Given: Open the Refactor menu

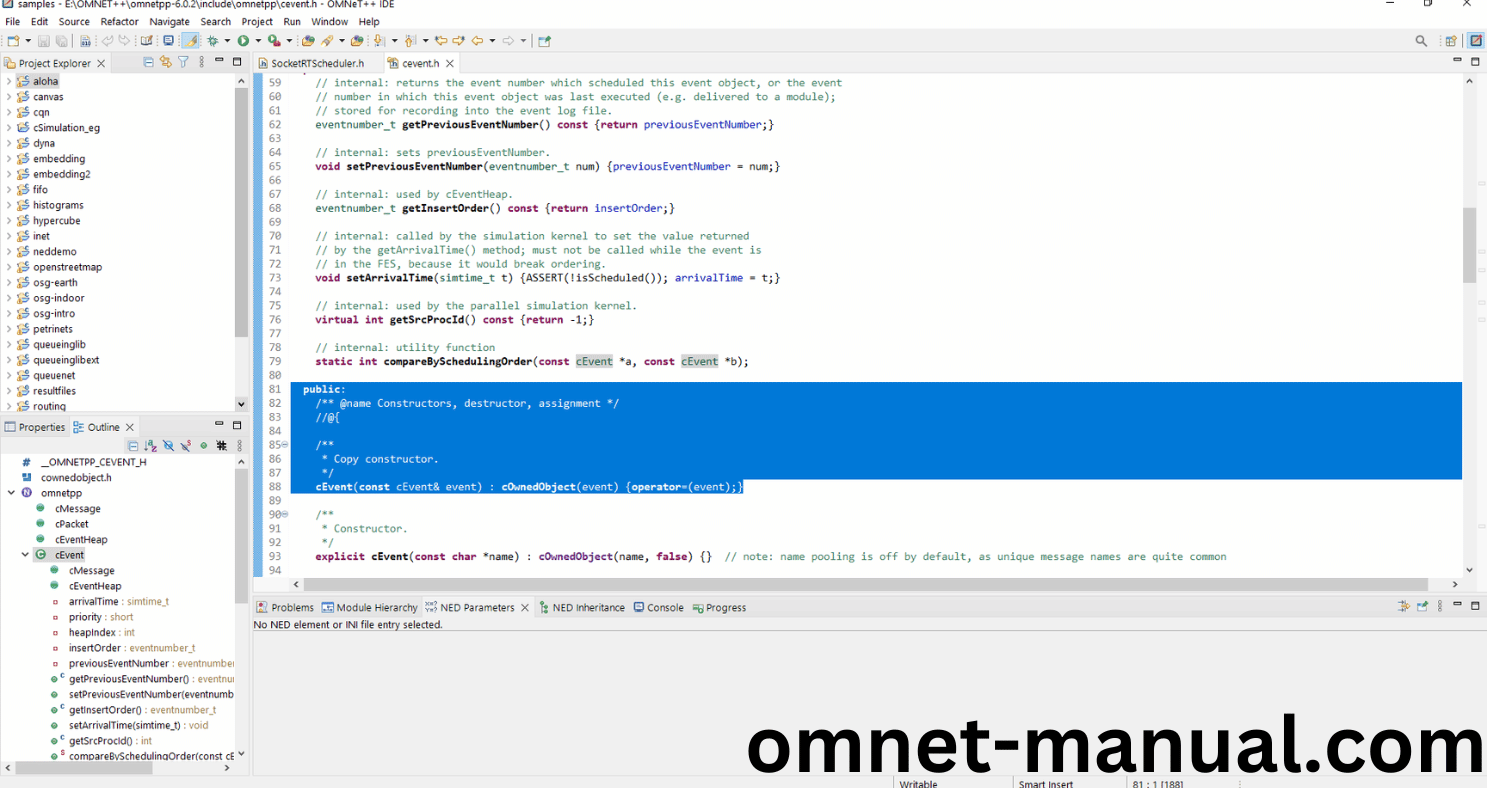Looking at the screenshot, I should pos(119,21).
